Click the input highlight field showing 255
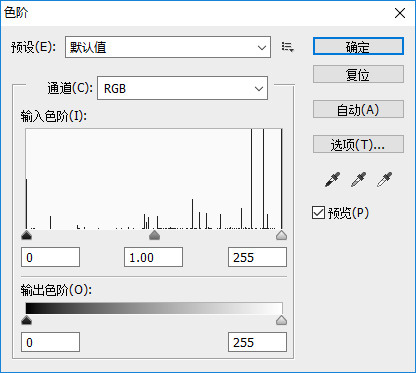This screenshot has height=373, width=416. coord(257,257)
